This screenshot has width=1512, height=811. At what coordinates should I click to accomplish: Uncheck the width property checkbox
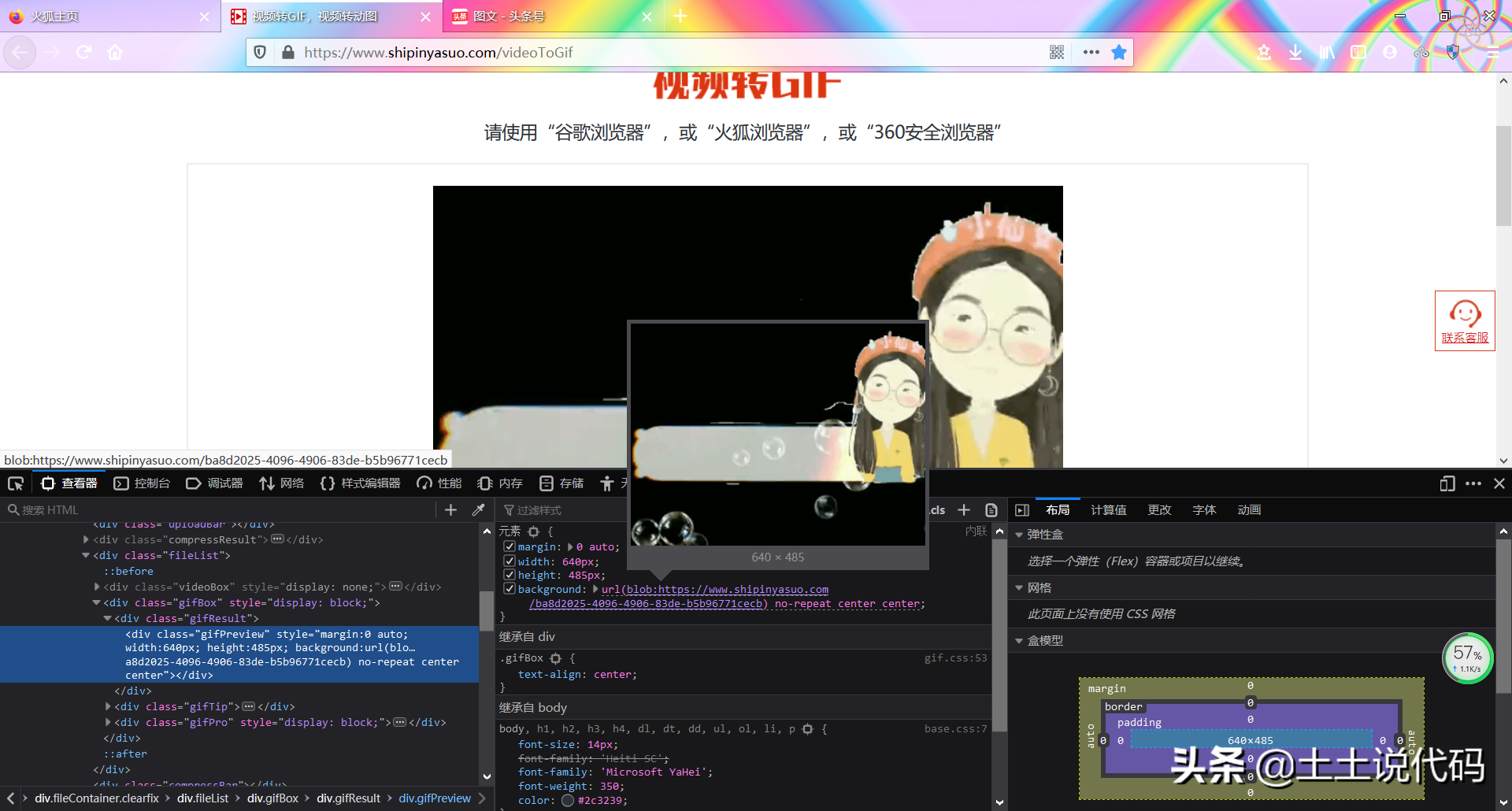(x=510, y=561)
